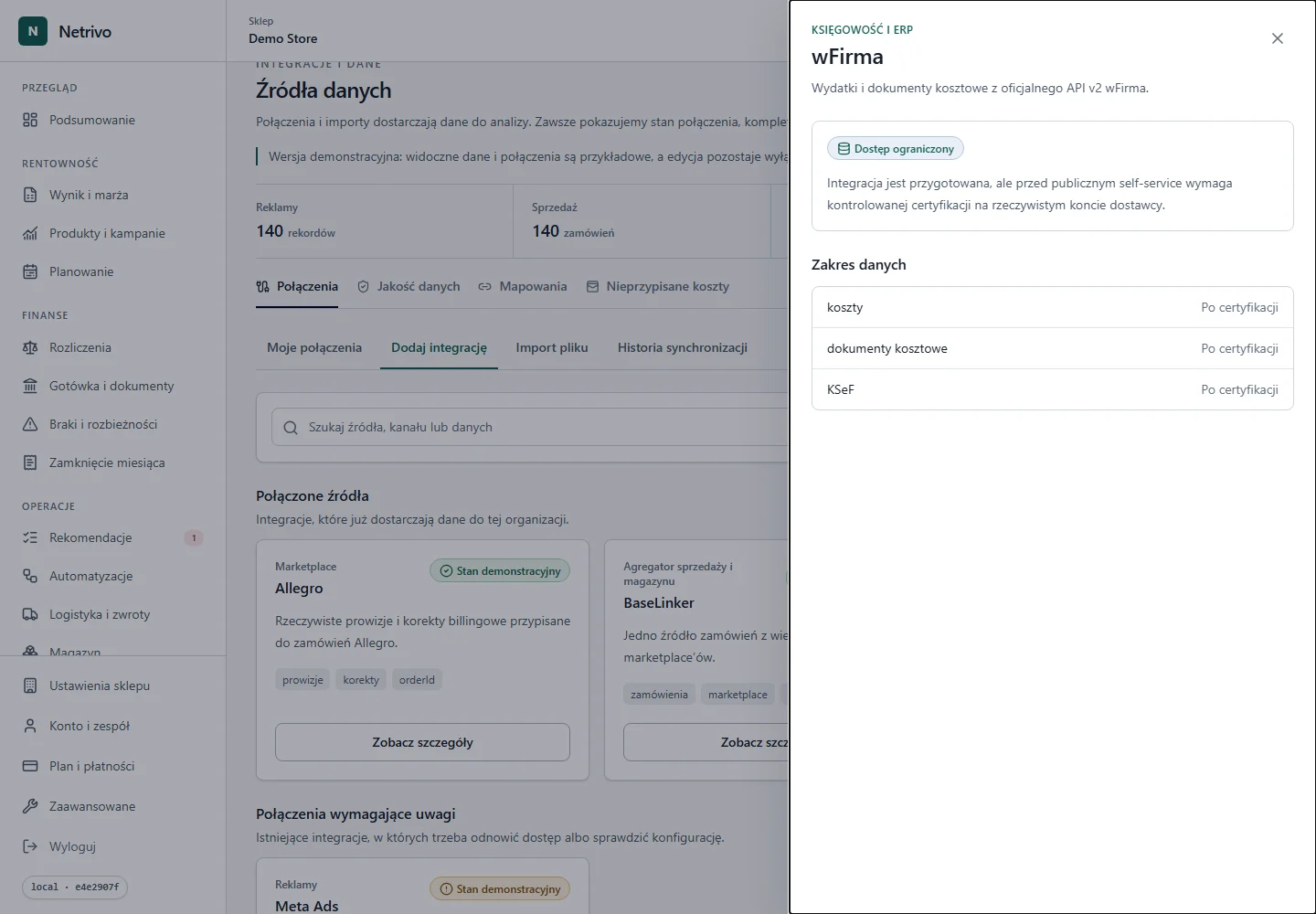Click the Jakość danych shield icon
1316x914 pixels.
[364, 286]
